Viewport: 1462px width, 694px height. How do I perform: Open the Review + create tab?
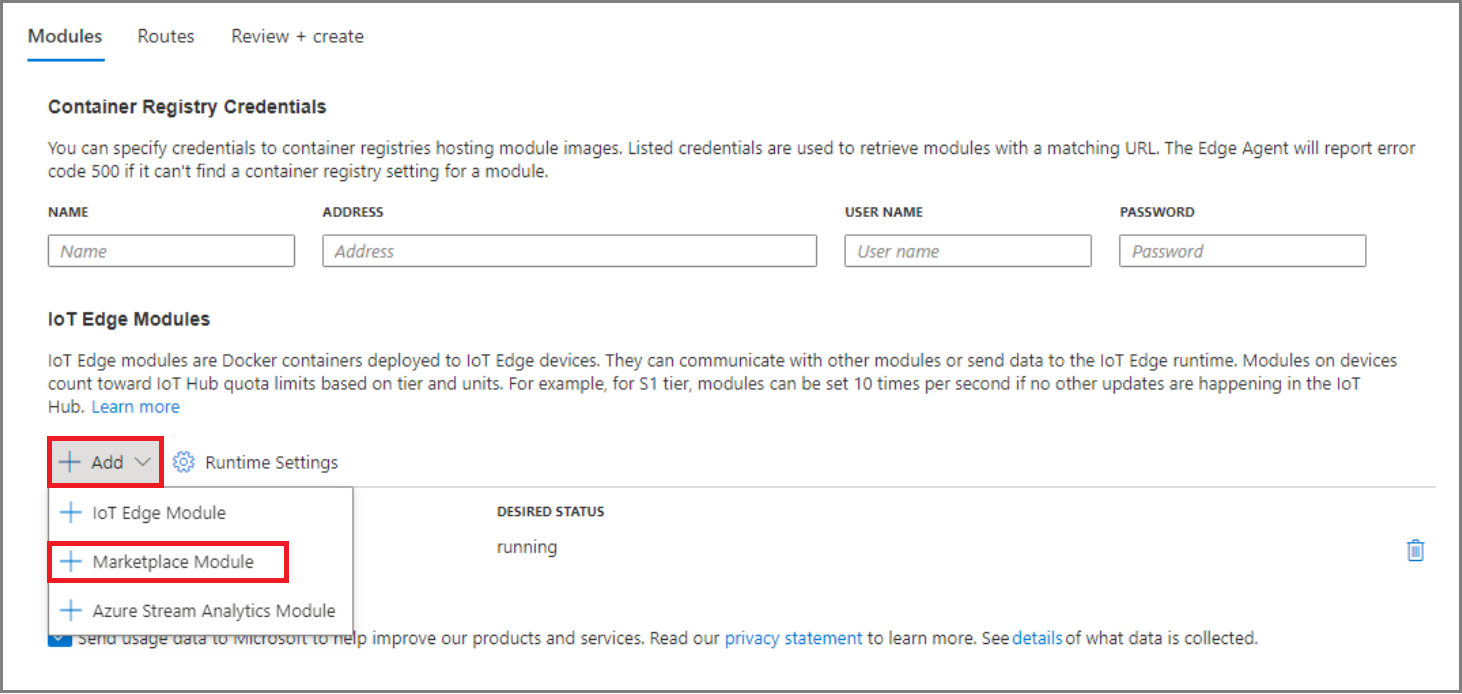coord(296,36)
